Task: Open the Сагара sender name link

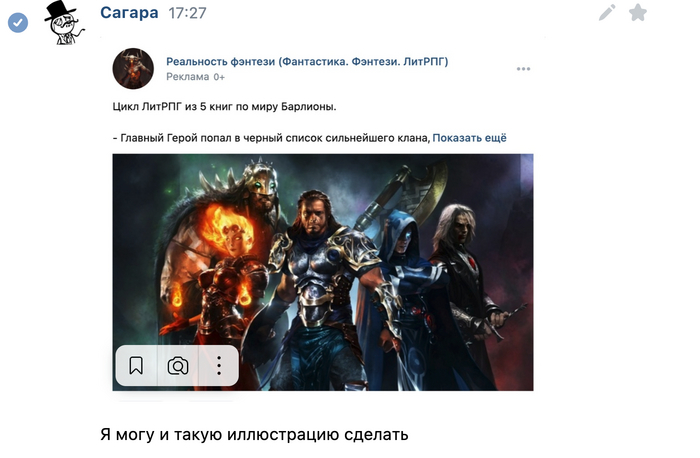Action: (129, 12)
